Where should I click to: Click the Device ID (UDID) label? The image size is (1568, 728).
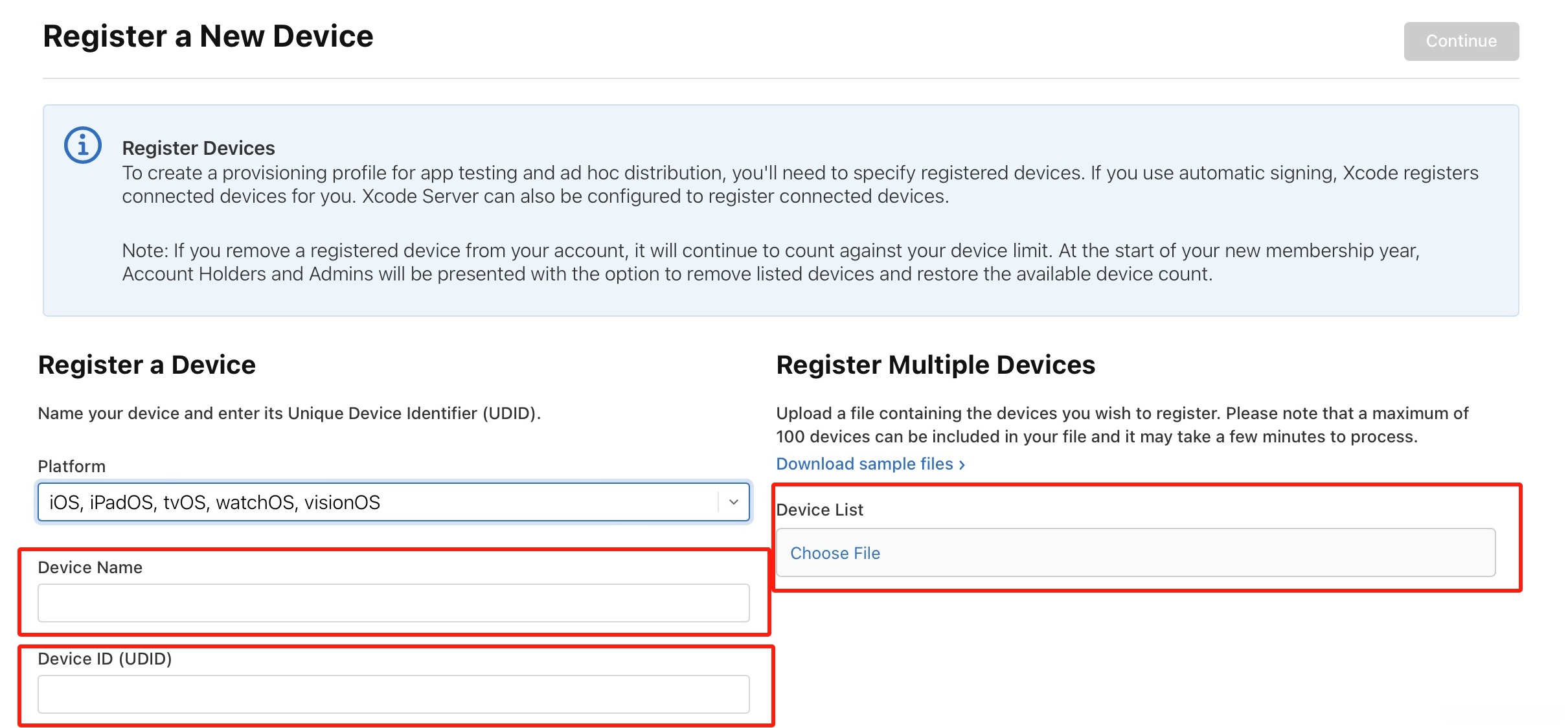105,659
